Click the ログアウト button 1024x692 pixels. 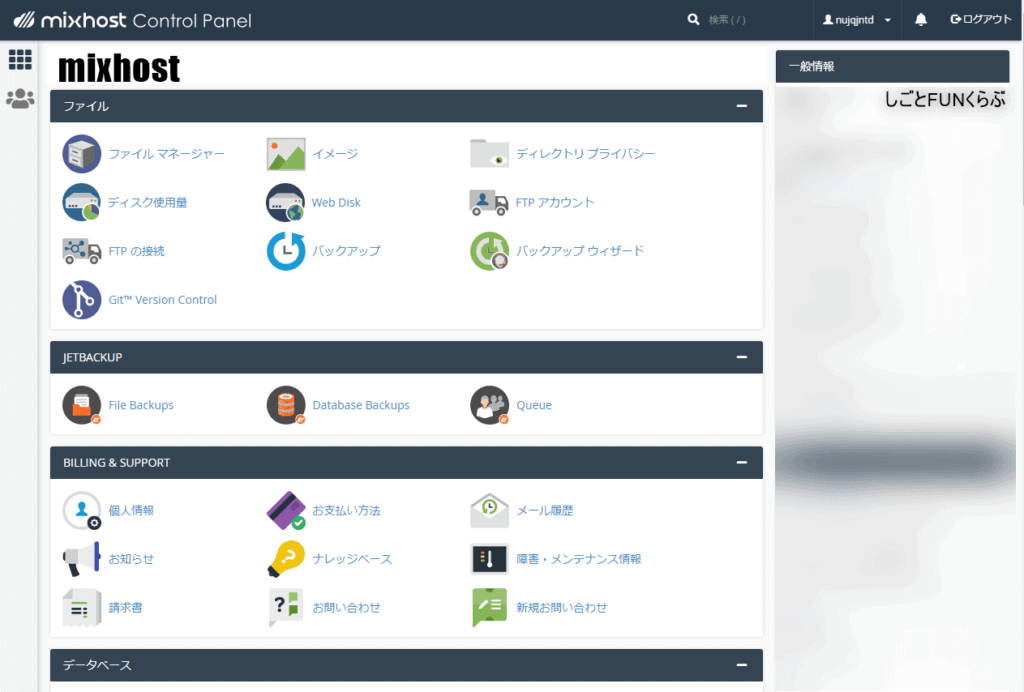click(980, 20)
